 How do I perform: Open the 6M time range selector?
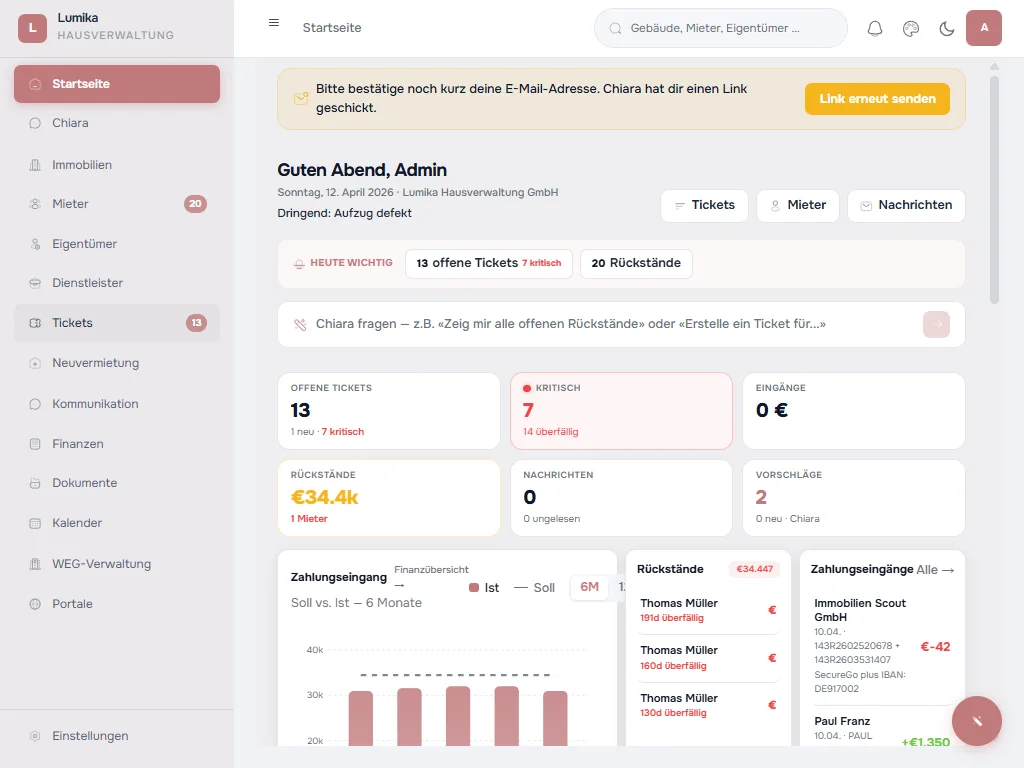point(590,588)
